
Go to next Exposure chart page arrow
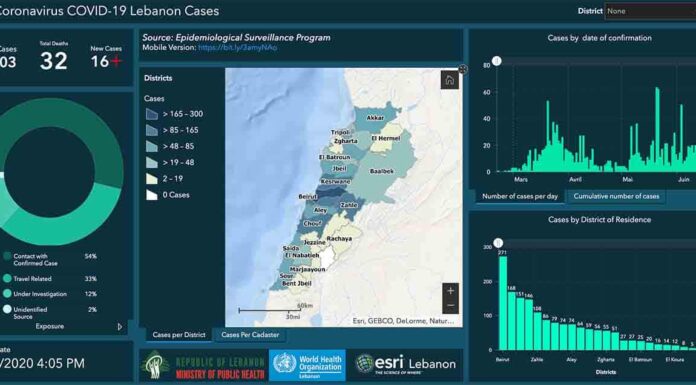120,327
